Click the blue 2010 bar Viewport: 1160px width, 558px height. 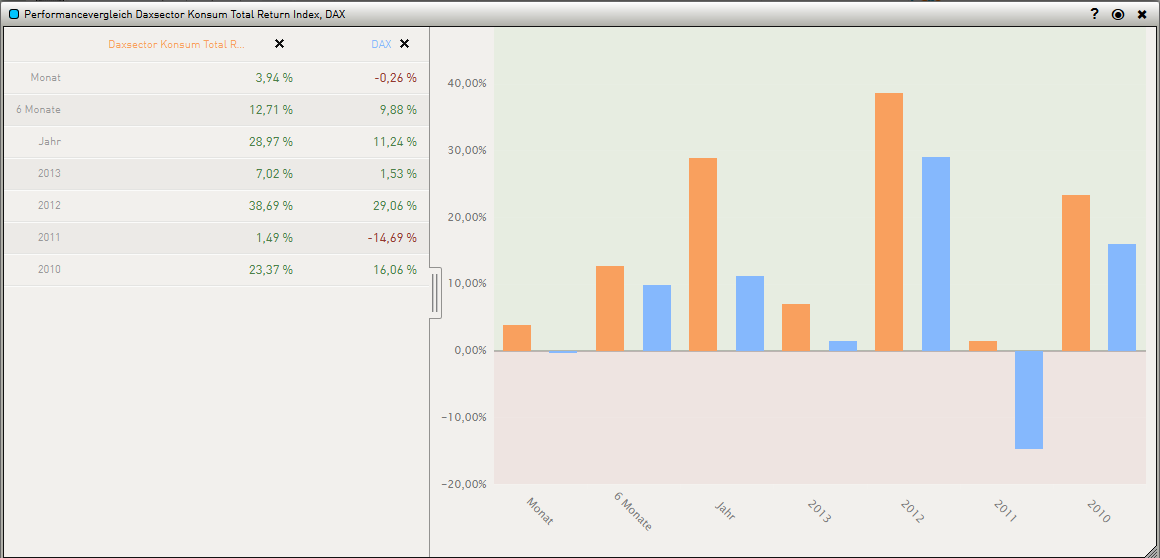pyautogui.click(x=1122, y=297)
